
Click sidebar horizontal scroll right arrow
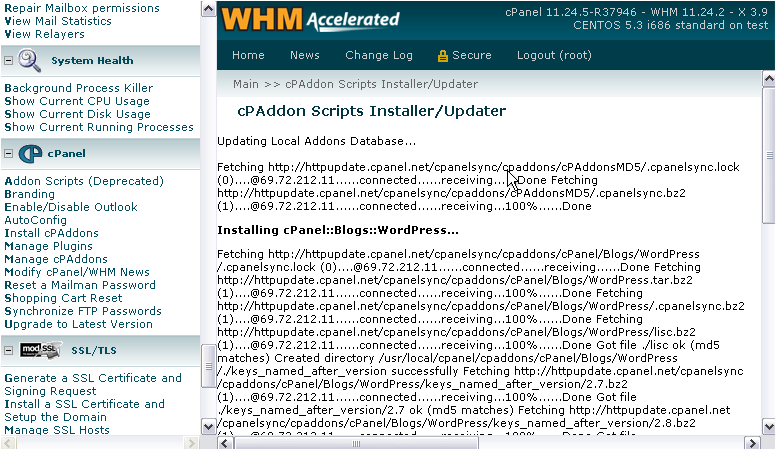click(x=191, y=442)
